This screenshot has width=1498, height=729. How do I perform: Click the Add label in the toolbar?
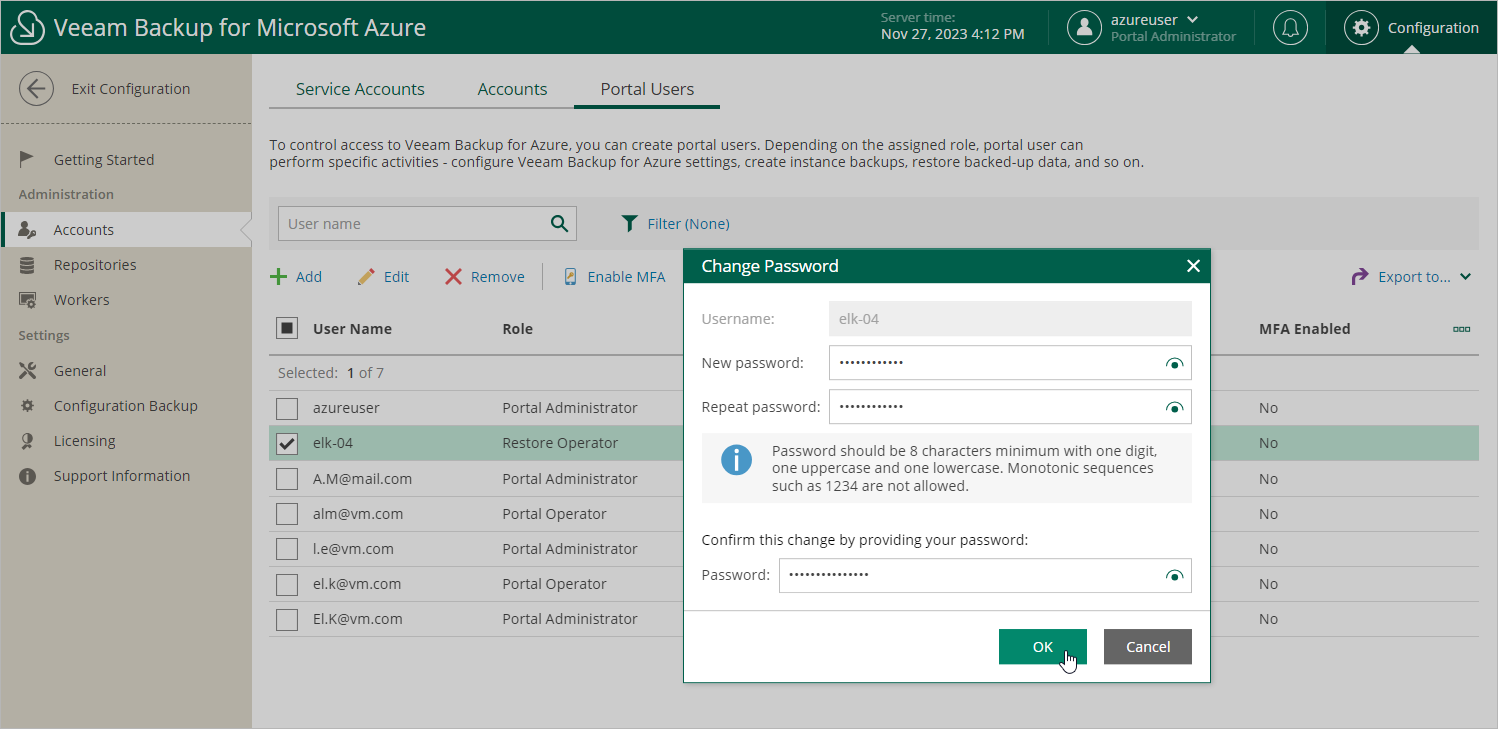tap(309, 277)
